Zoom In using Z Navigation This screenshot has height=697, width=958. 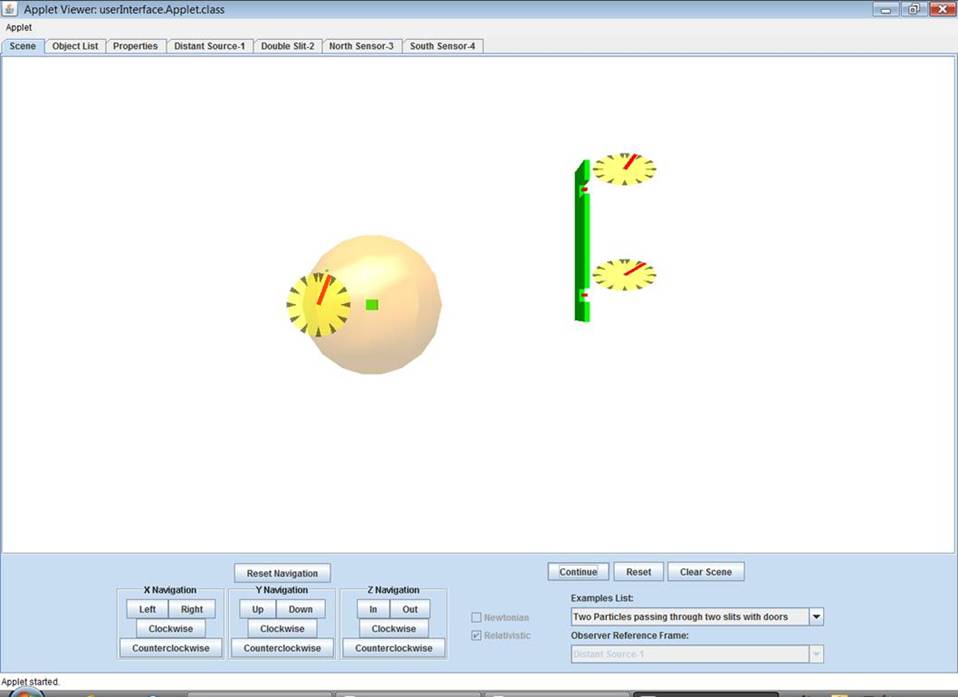tap(373, 609)
